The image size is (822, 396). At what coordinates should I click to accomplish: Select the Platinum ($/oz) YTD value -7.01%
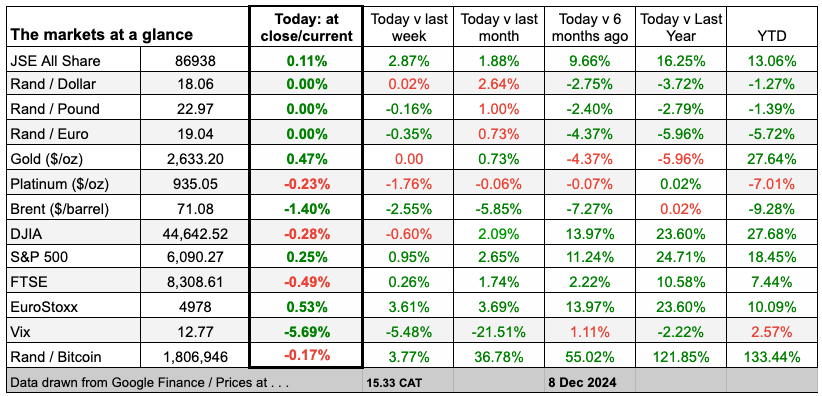(x=773, y=184)
